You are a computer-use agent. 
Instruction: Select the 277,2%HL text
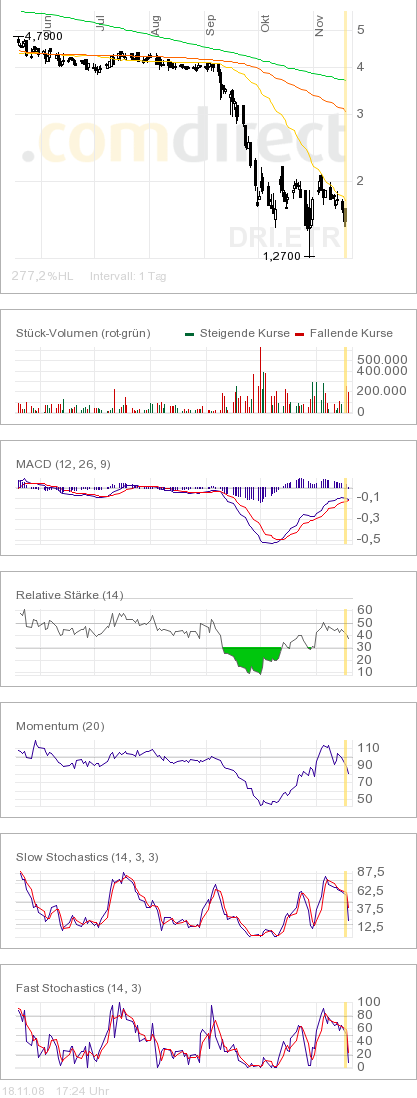click(x=42, y=276)
